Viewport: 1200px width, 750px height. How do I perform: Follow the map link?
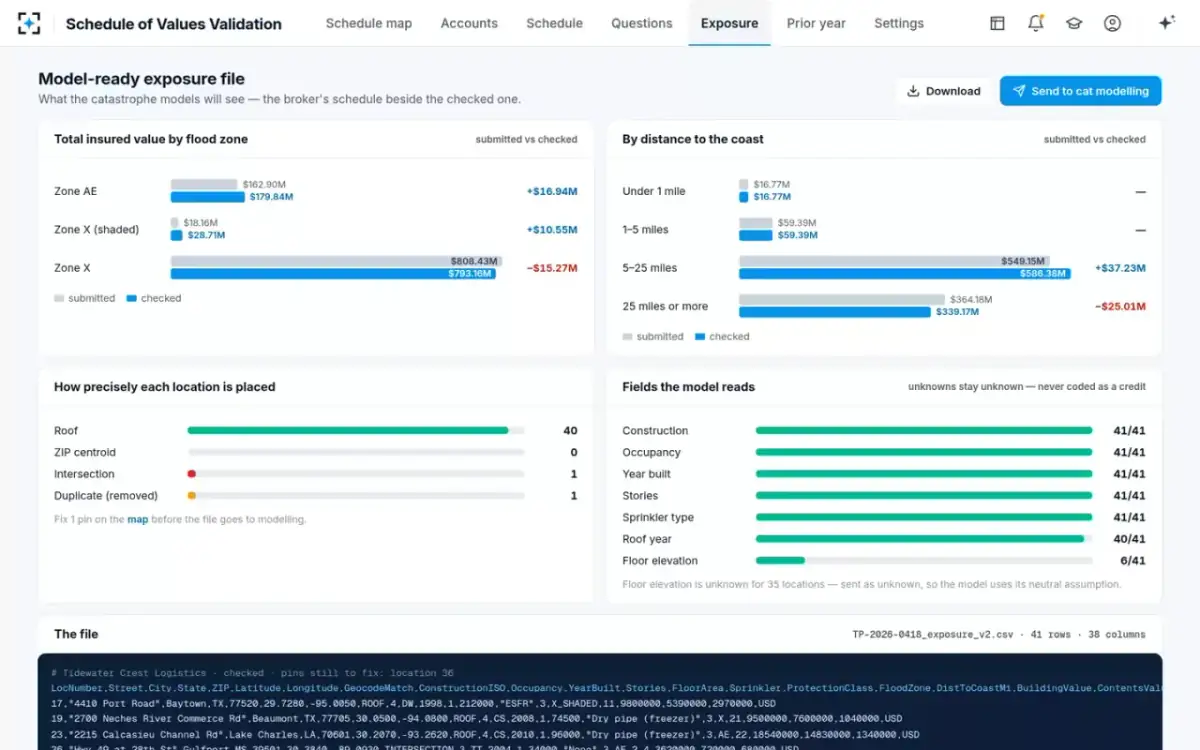pyautogui.click(x=137, y=519)
